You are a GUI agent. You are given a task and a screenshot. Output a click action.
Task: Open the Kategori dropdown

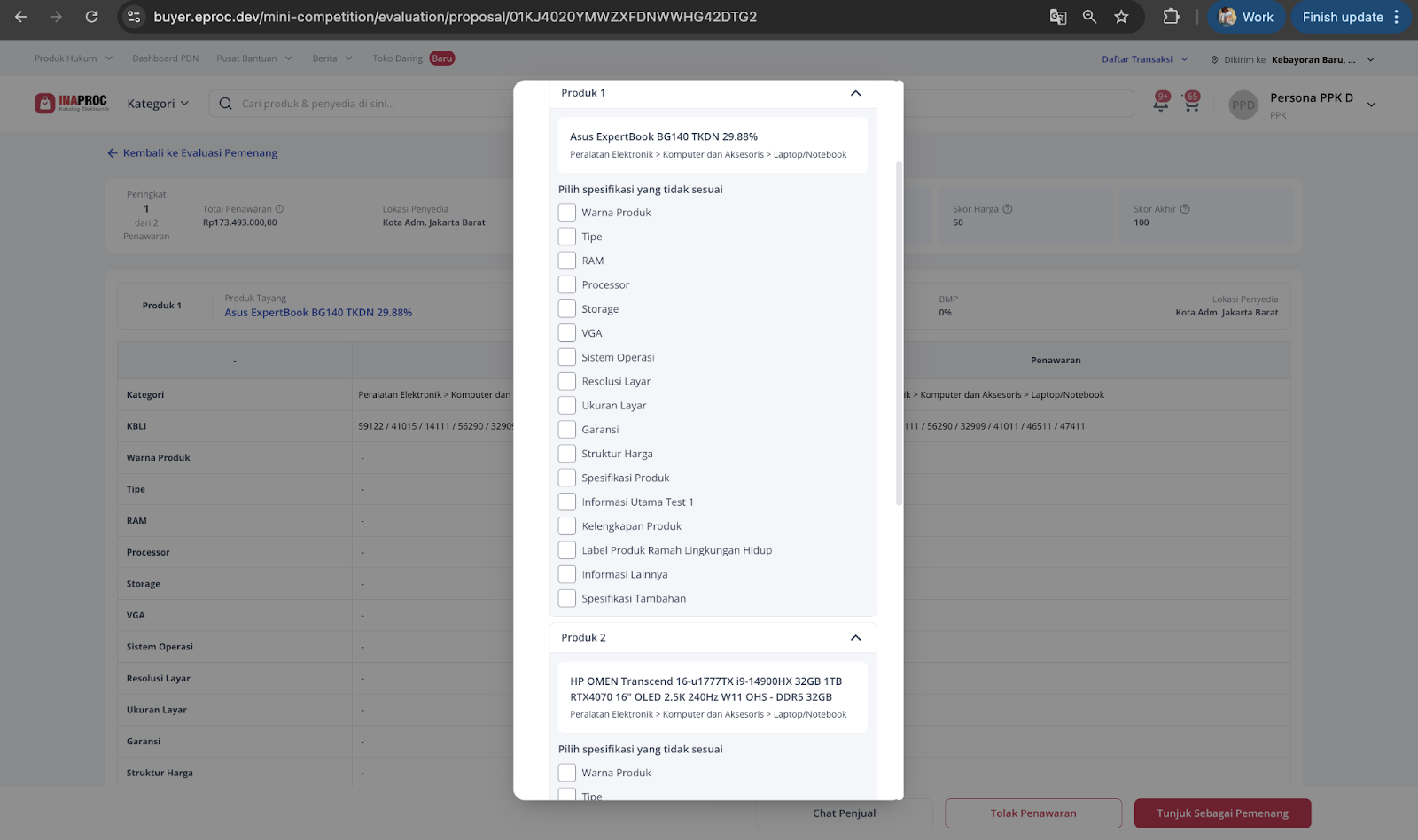click(158, 104)
